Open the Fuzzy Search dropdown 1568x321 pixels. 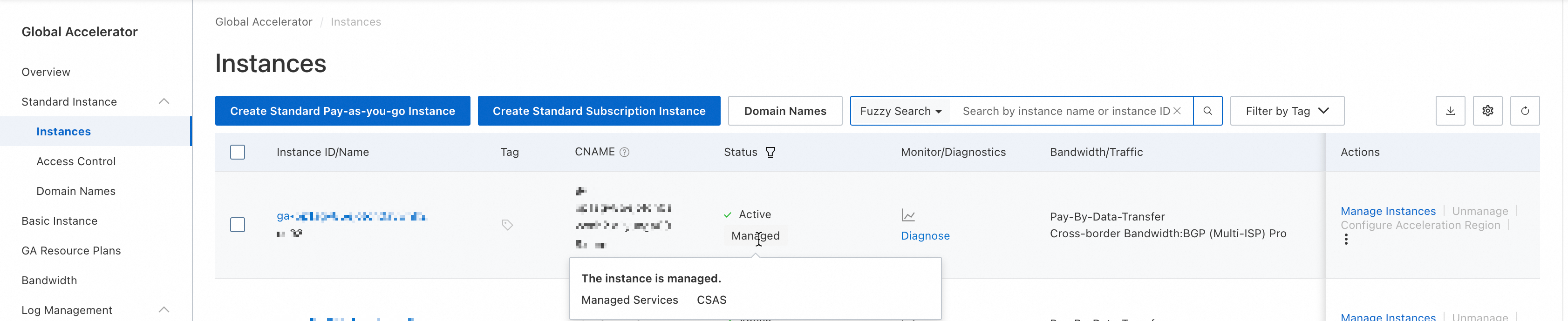click(x=900, y=111)
